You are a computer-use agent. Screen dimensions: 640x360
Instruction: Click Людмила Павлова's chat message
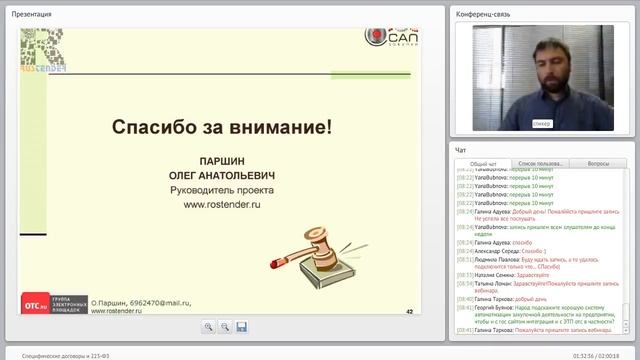pyautogui.click(x=528, y=263)
